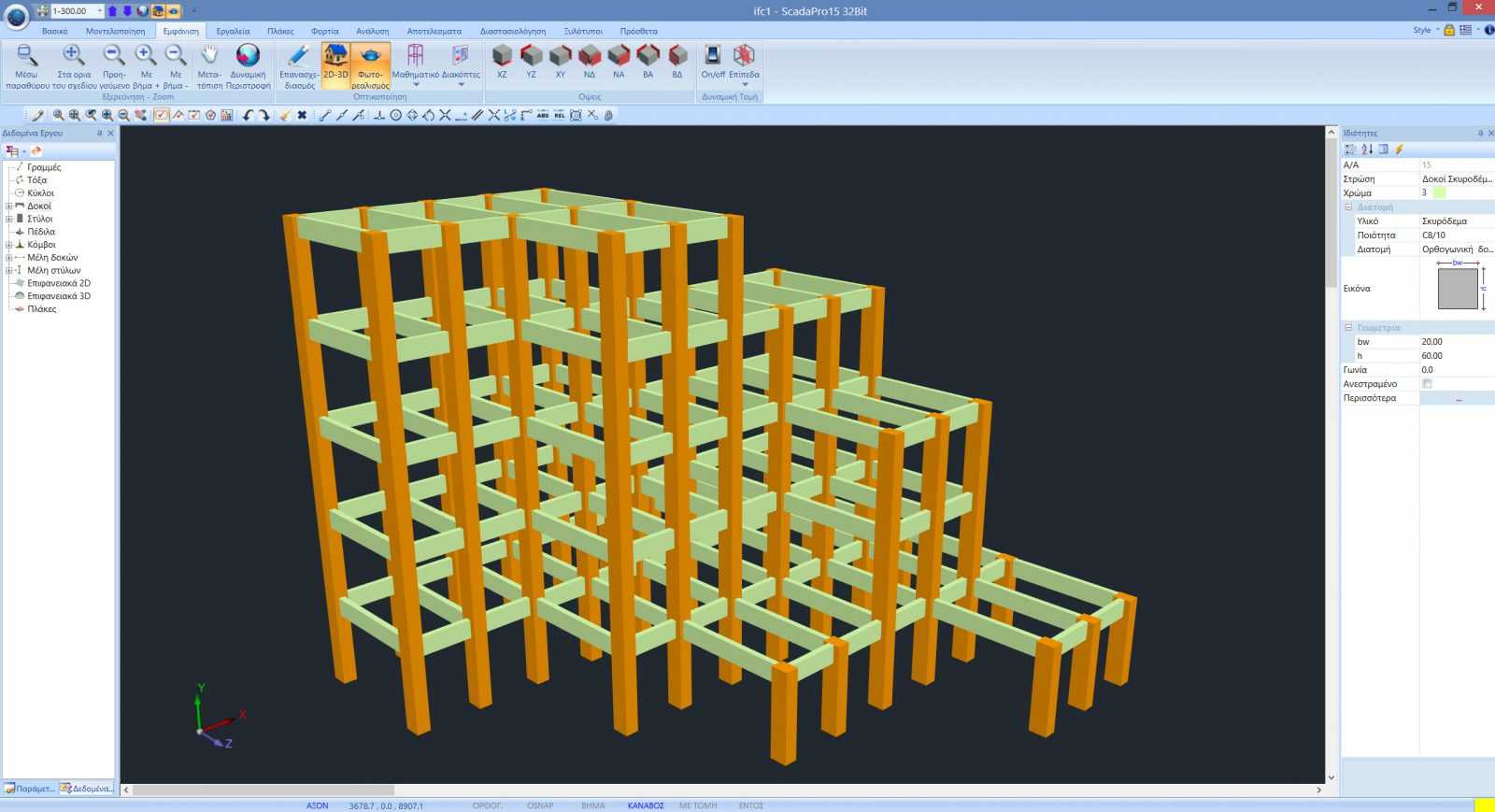1495x812 pixels.
Task: Click the Επανασχεδιασμός redraw pencil icon
Action: click(298, 57)
